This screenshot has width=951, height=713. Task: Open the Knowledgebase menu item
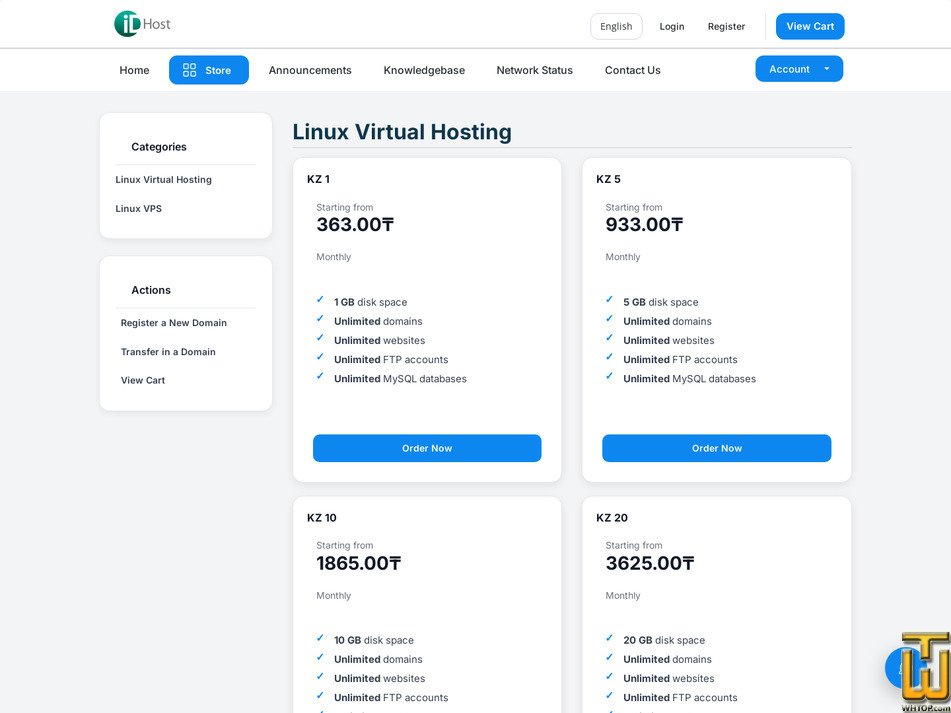pyautogui.click(x=424, y=70)
